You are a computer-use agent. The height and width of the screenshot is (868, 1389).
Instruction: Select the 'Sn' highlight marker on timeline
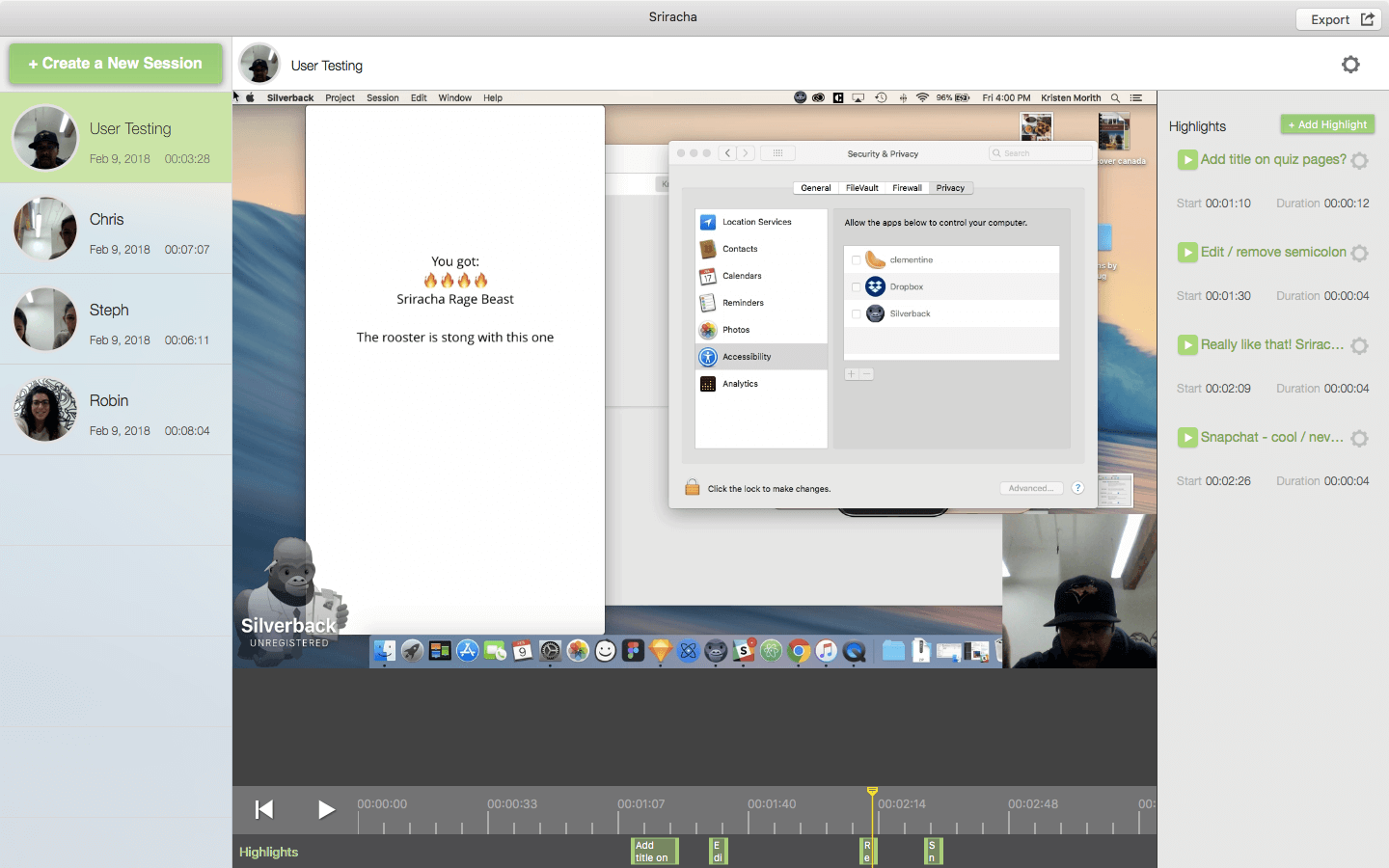point(933,852)
